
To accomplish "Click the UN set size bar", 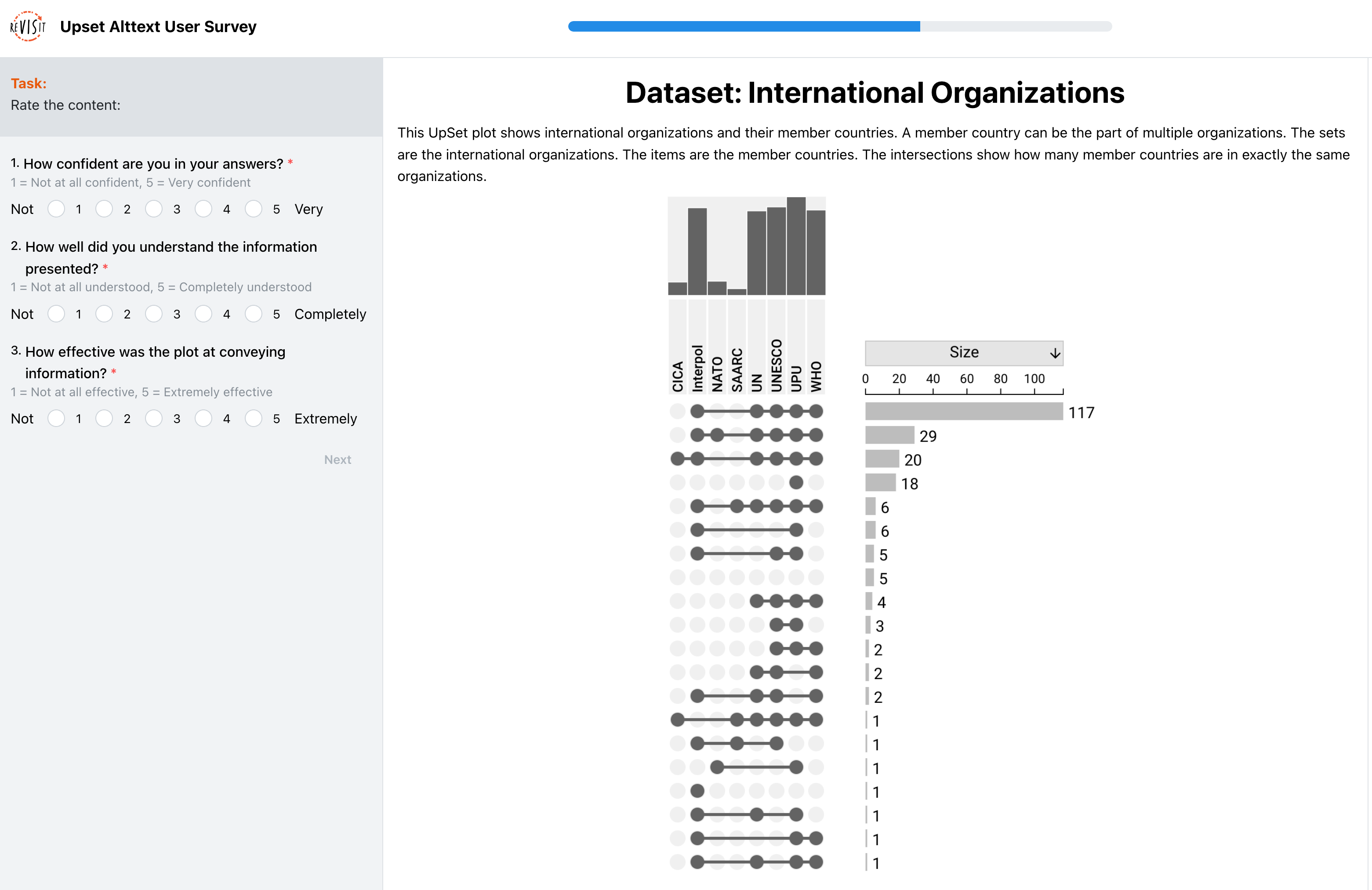I will point(756,253).
